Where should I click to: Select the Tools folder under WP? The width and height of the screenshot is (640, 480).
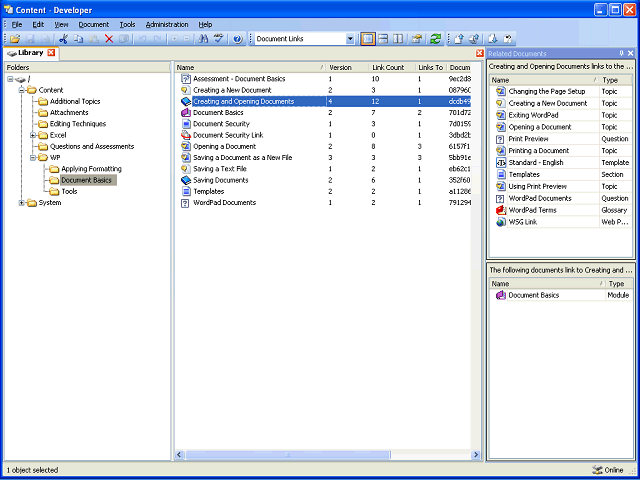tap(69, 191)
